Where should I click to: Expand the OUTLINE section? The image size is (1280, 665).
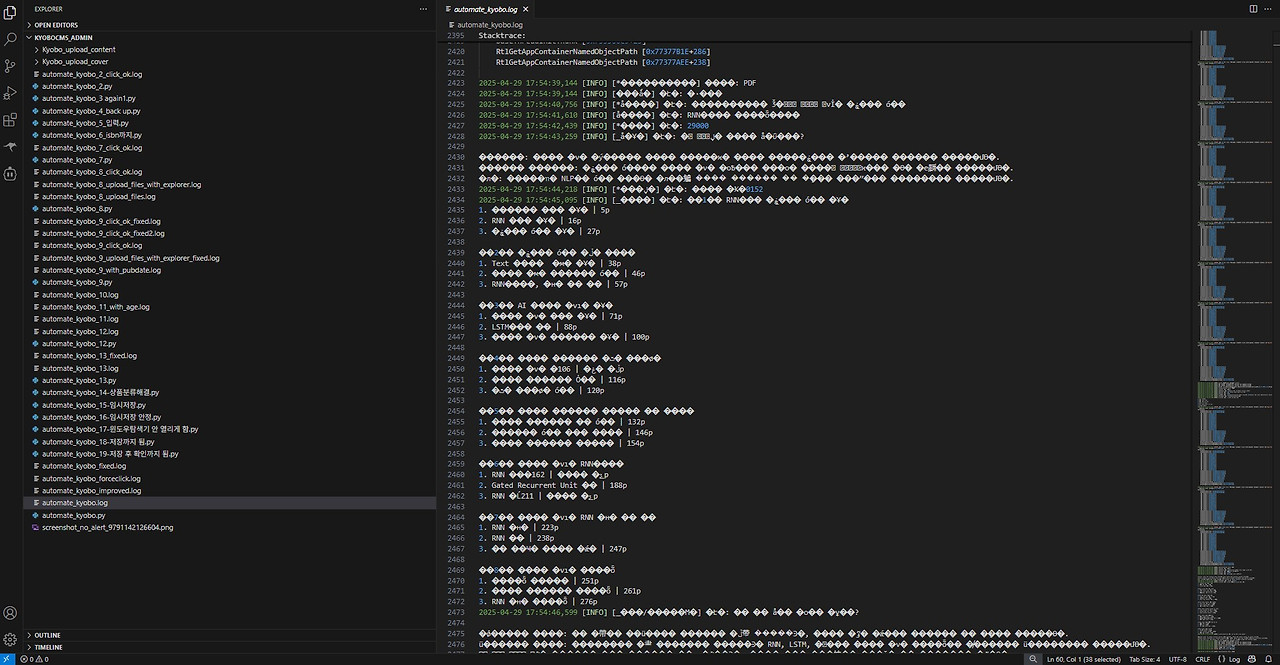(x=229, y=635)
